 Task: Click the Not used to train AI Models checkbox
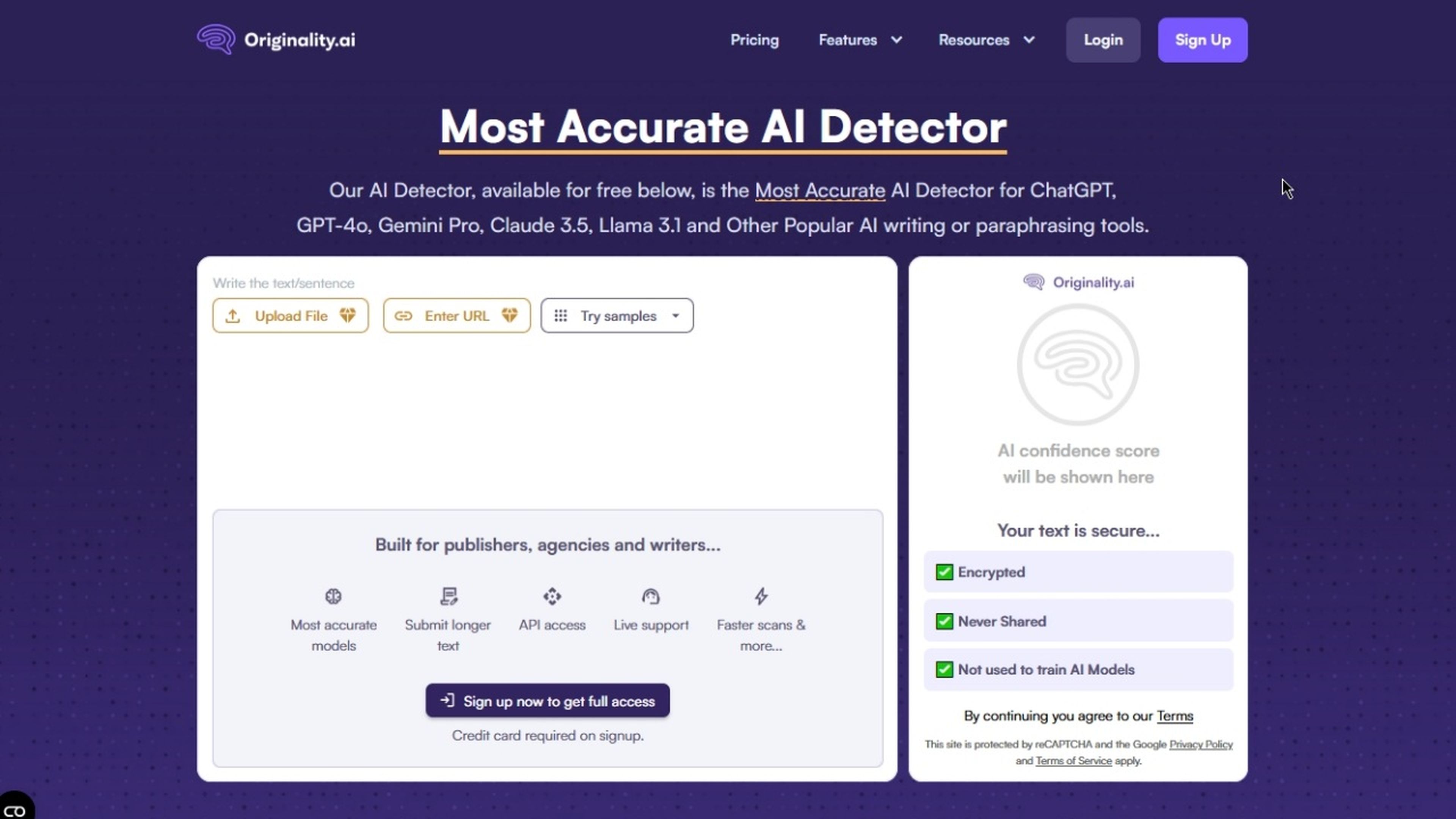[945, 669]
